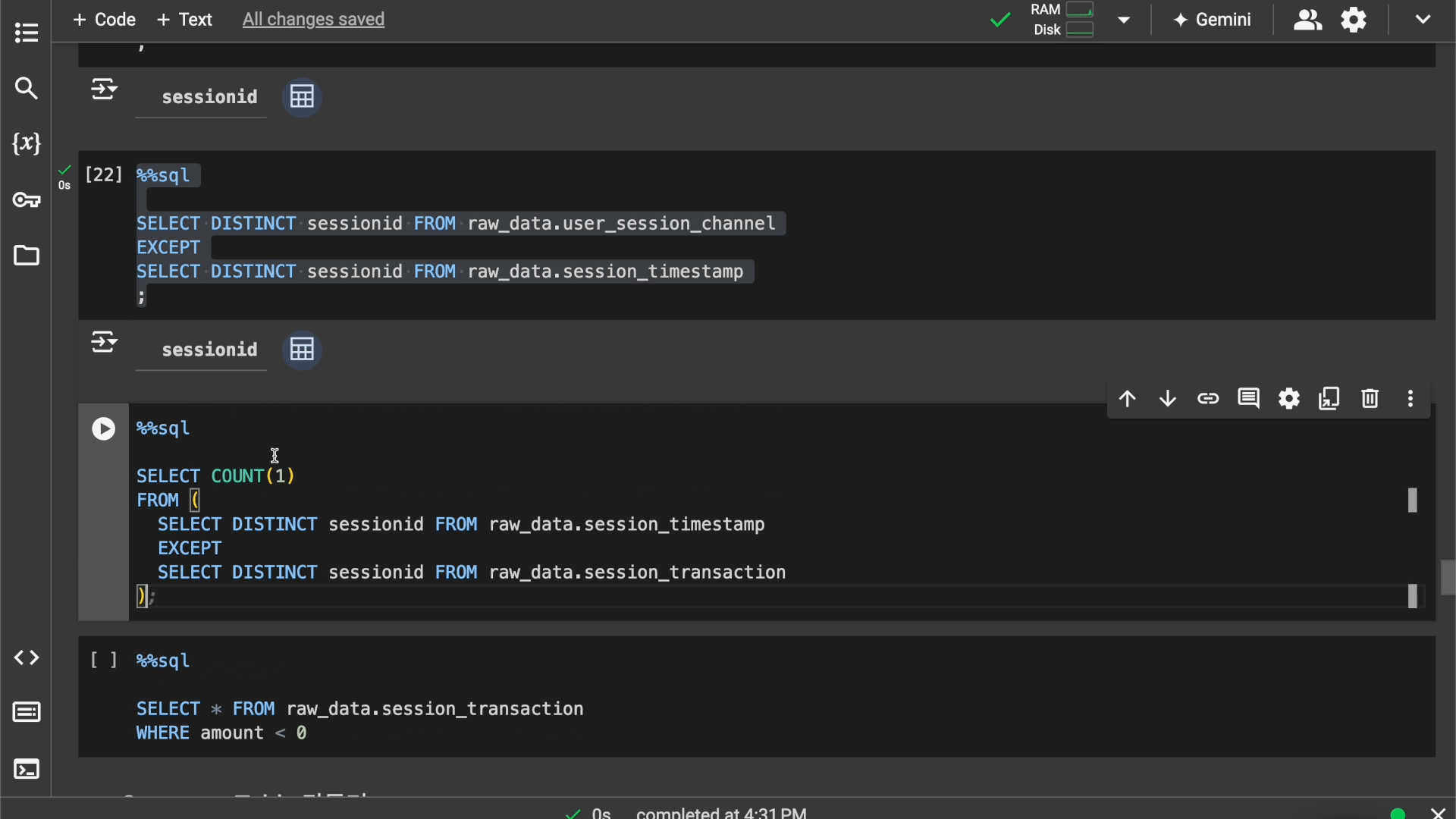
Task: Click the sessionid column header label
Action: [209, 350]
